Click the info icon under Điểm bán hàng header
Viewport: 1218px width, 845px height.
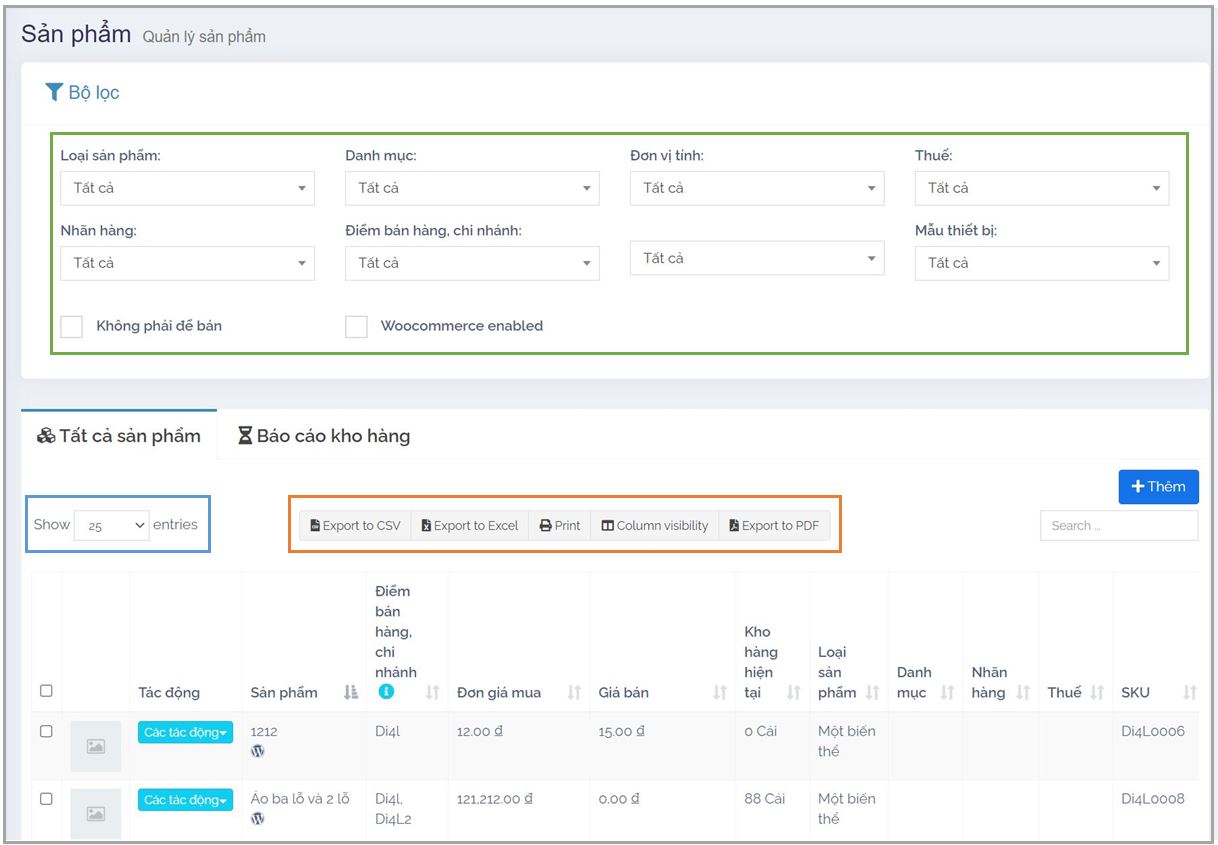click(386, 692)
